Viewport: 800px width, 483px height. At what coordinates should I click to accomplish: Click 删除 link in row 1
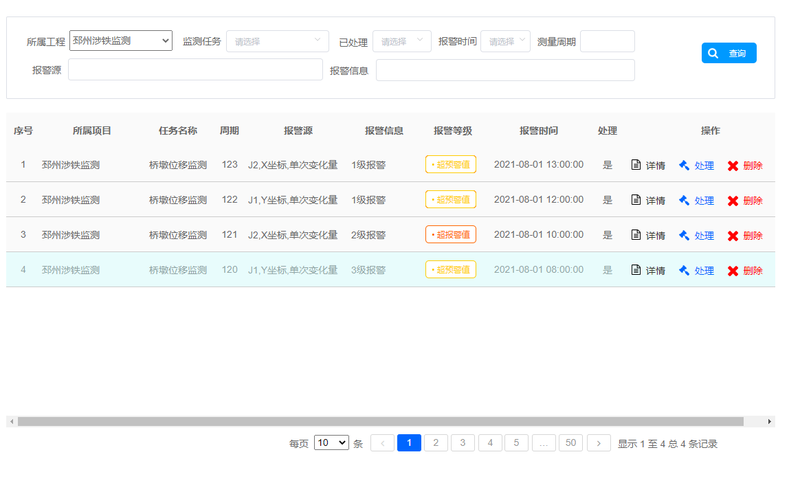click(753, 165)
